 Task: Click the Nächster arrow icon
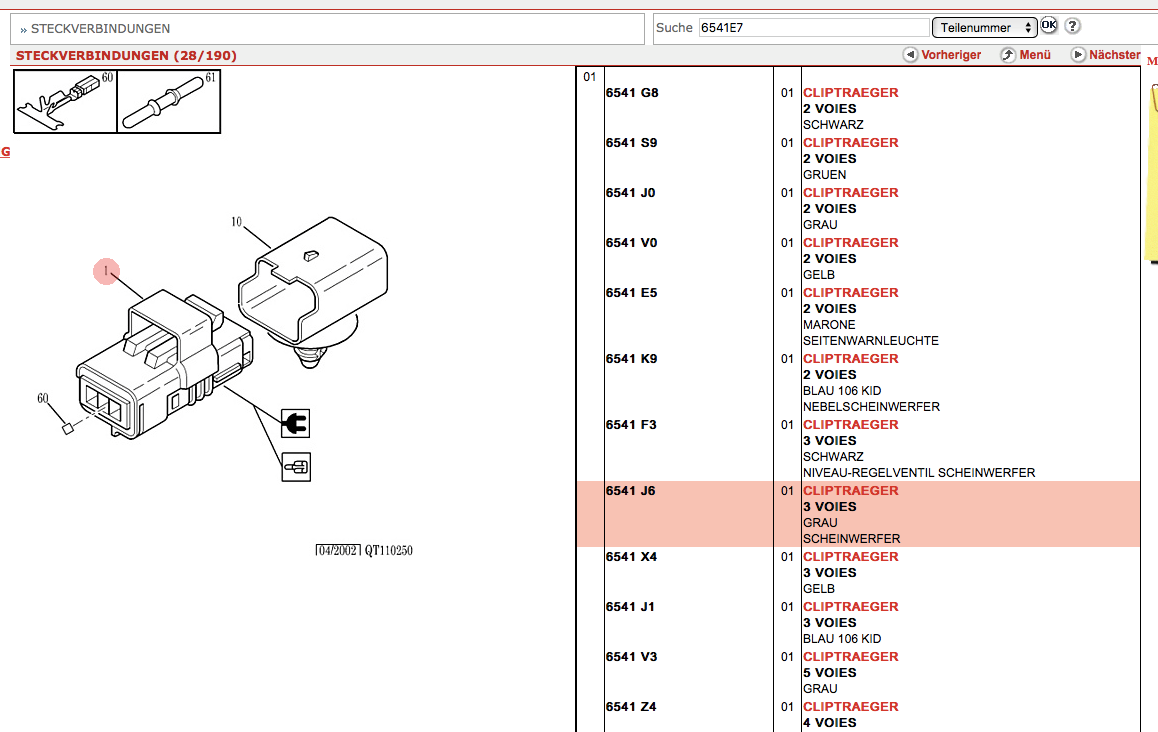[1078, 55]
